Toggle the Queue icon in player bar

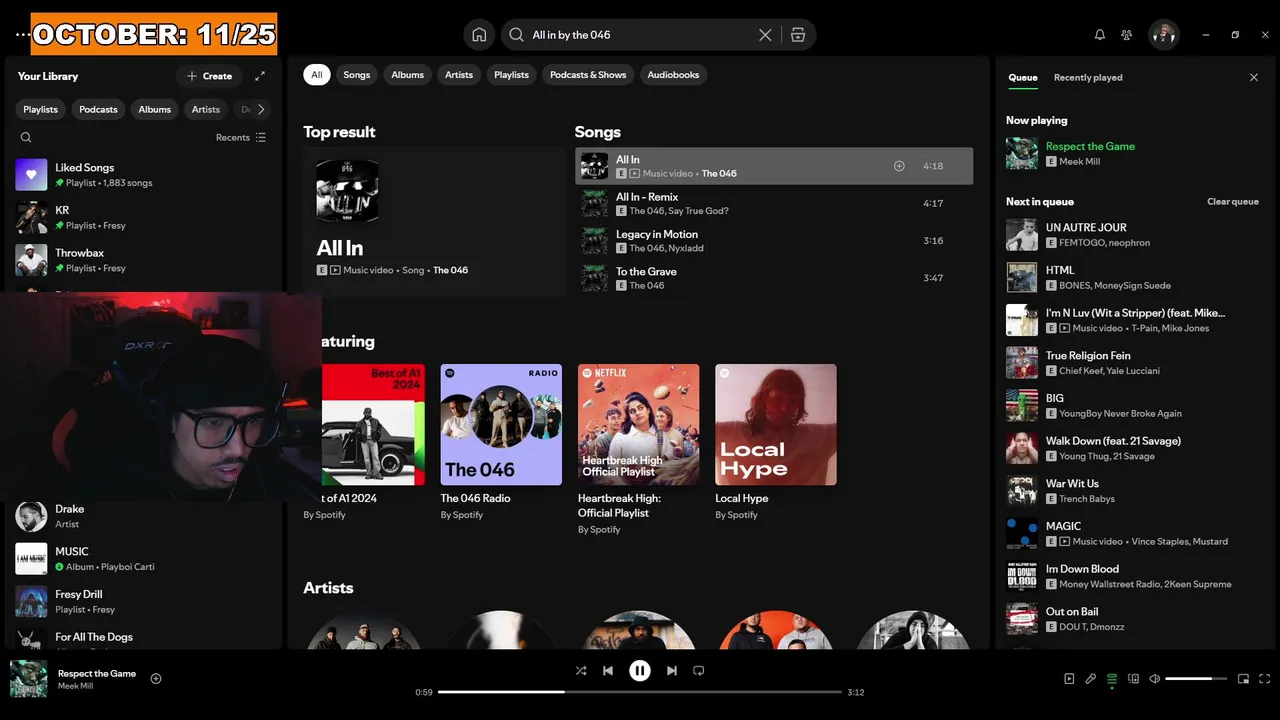(1112, 679)
